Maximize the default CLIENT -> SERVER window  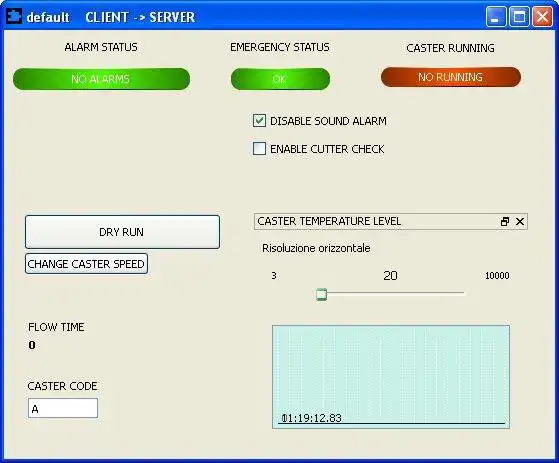519,17
